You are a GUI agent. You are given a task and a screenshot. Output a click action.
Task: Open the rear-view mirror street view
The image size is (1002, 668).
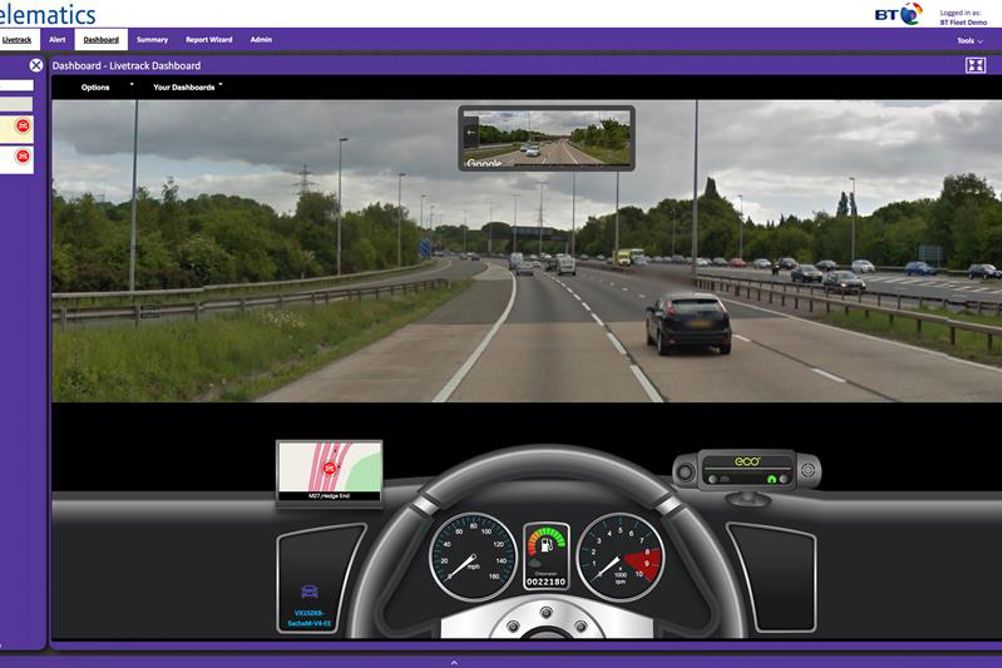546,138
